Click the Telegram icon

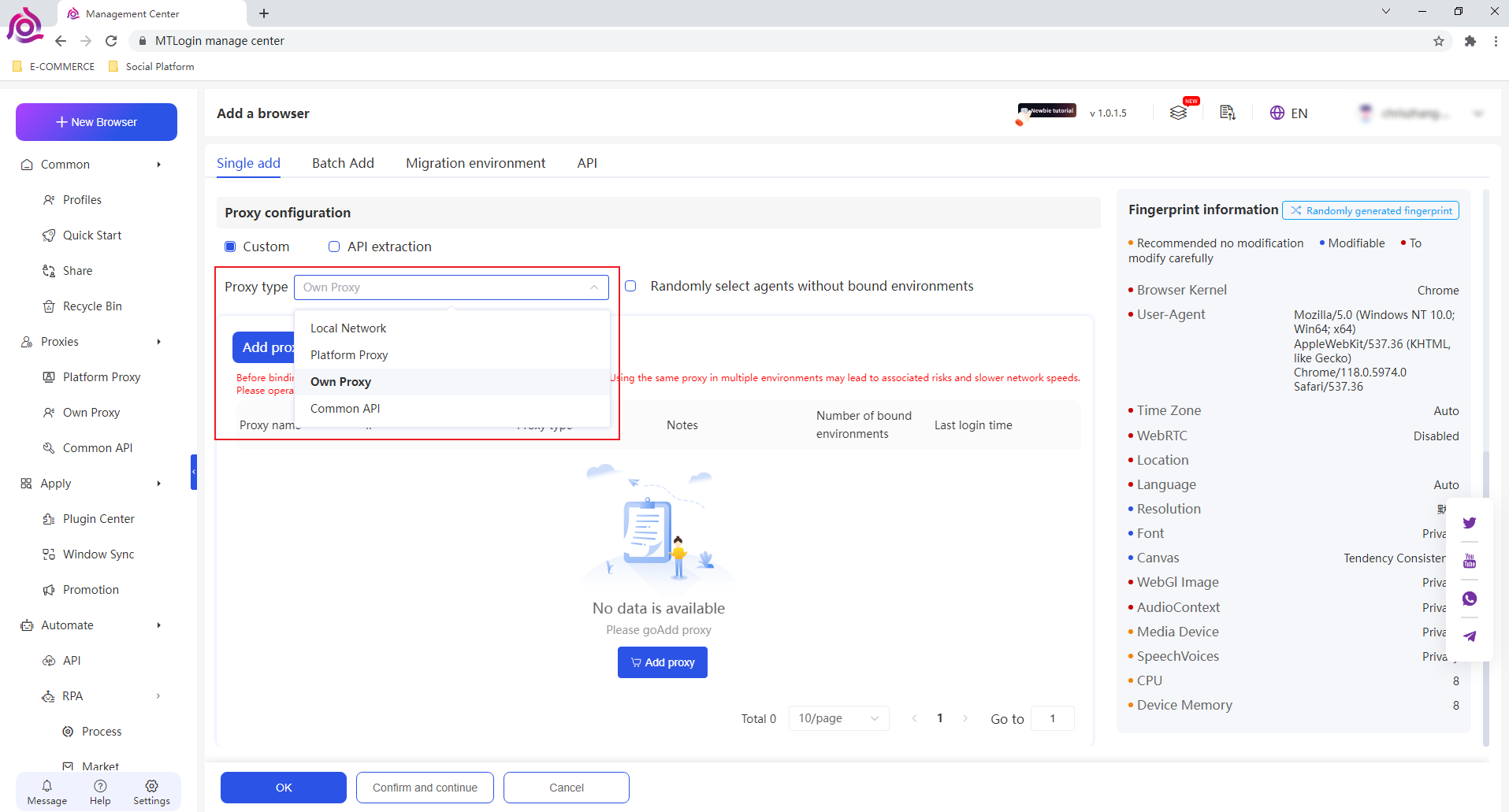tap(1470, 636)
